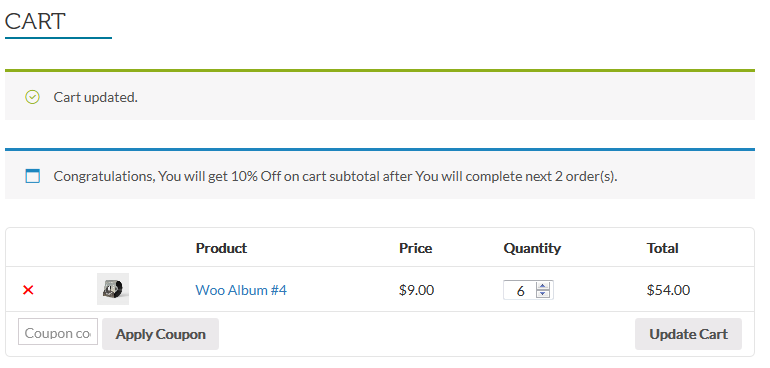Focus the quantity field showing 6
The image size is (770, 368).
[x=521, y=290]
